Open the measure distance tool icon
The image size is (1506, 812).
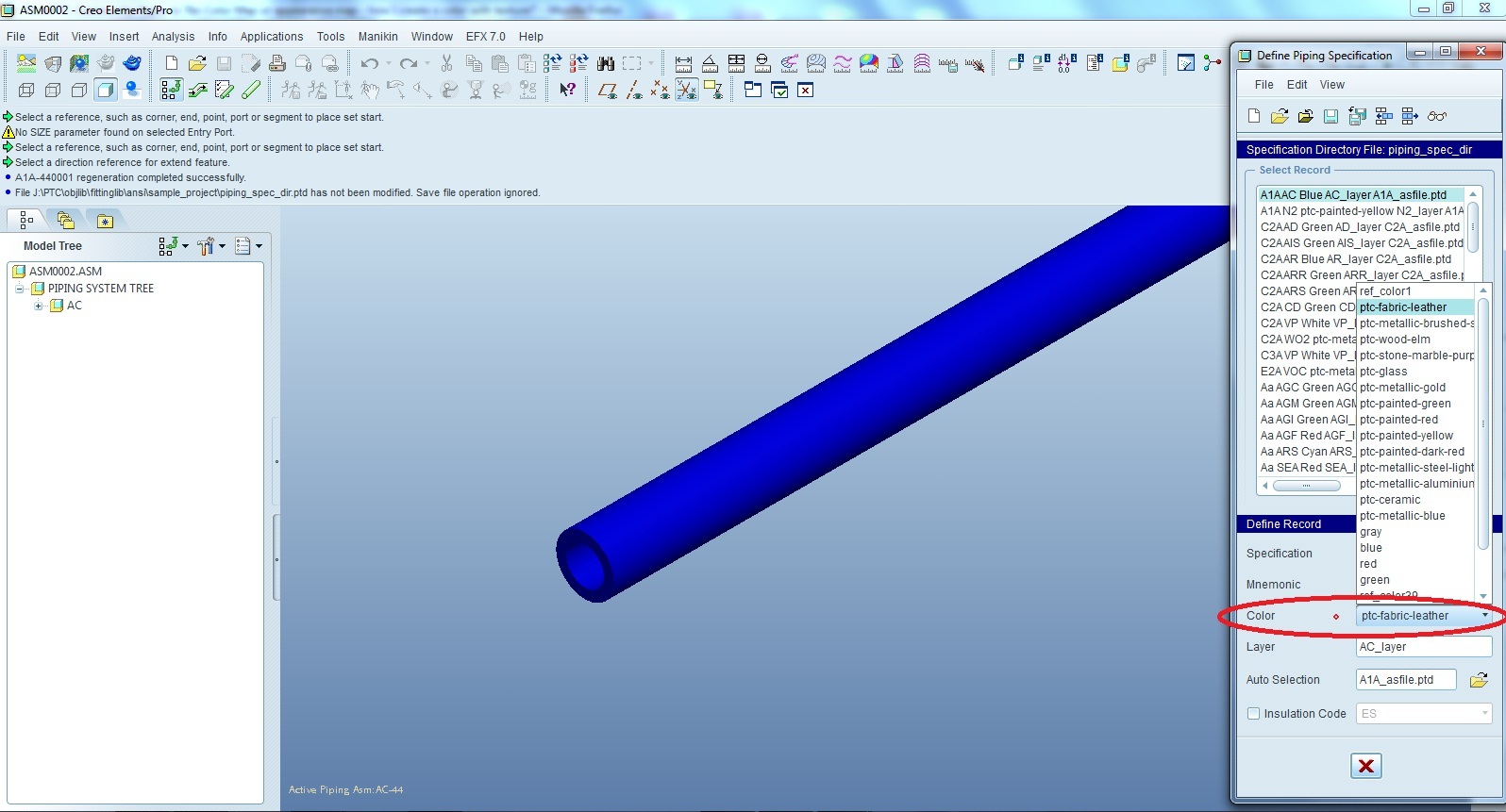[x=683, y=63]
